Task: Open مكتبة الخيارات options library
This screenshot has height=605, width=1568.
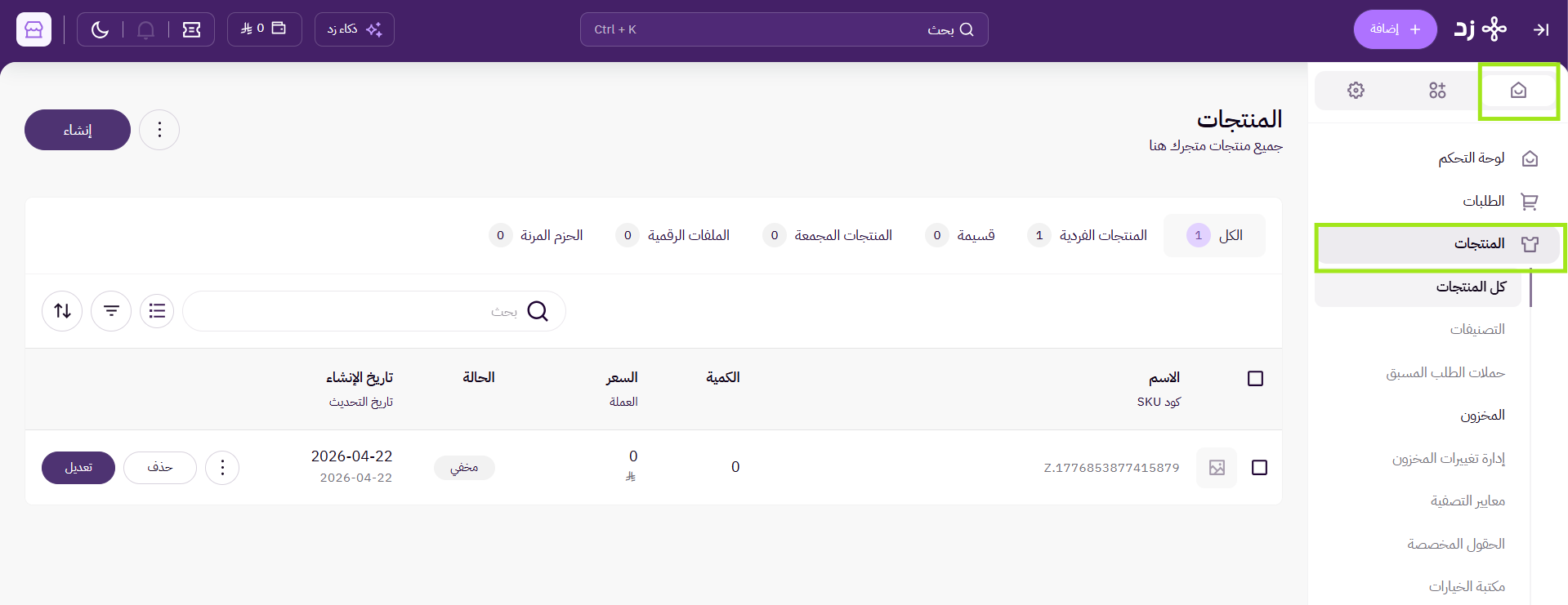Action: point(1467,586)
